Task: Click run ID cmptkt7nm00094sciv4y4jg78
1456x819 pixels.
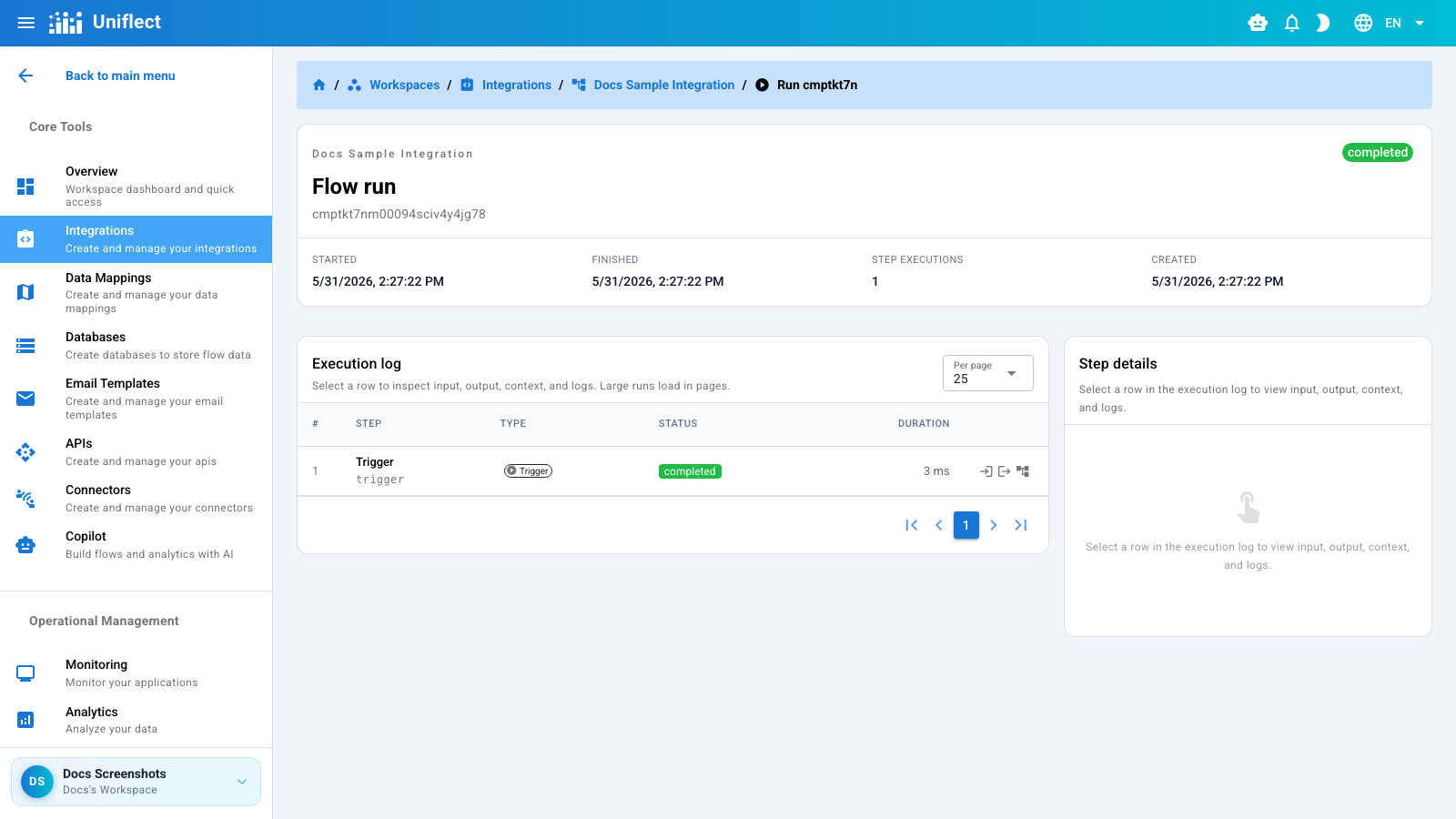Action: click(399, 214)
